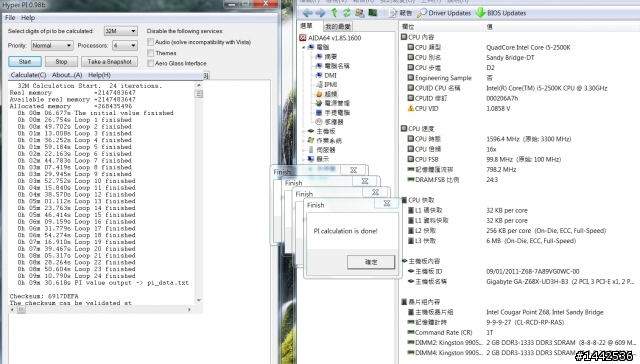Viewport: 640px width, 364px height.
Task: Start the pi calculation in Hyper PI
Action: (x=25, y=62)
